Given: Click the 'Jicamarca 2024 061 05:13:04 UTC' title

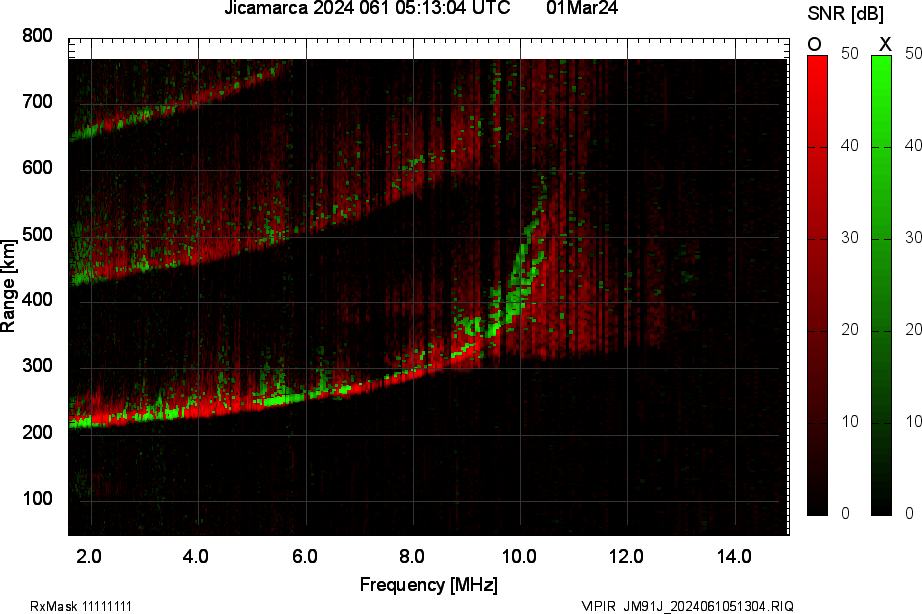Looking at the screenshot, I should (368, 8).
